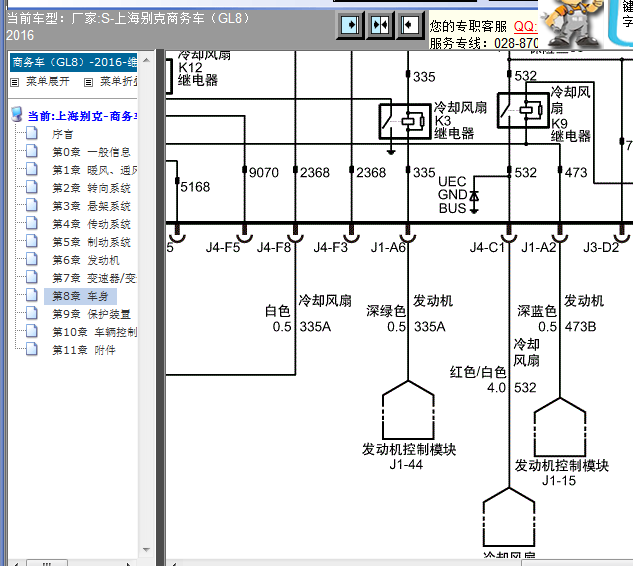Open chapter 第7章 变速器
633x566 pixels.
[x=94, y=278]
